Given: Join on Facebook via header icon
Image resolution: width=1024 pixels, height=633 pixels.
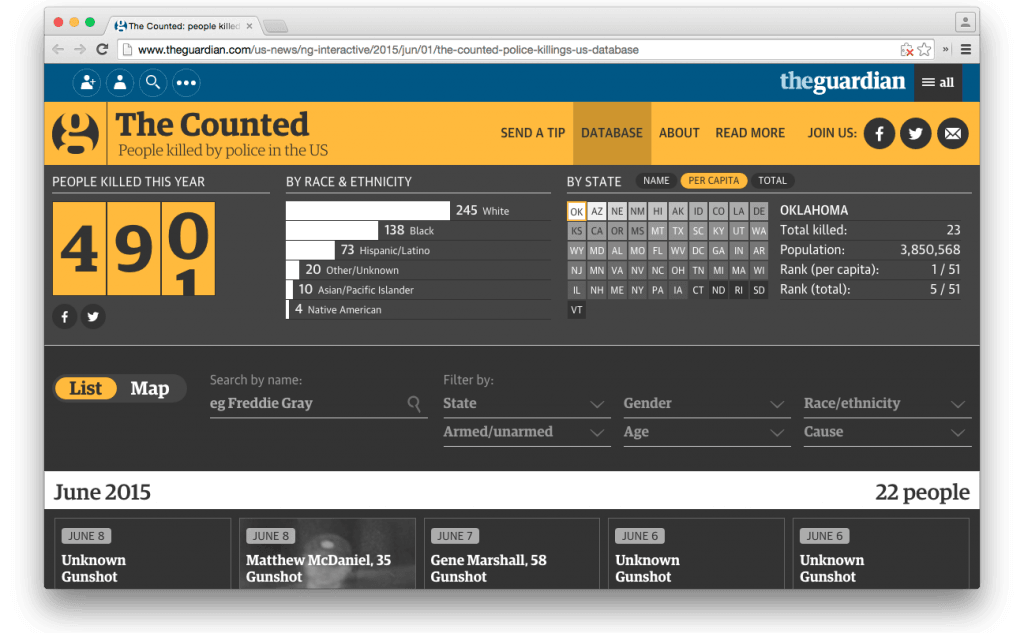Looking at the screenshot, I should [879, 133].
